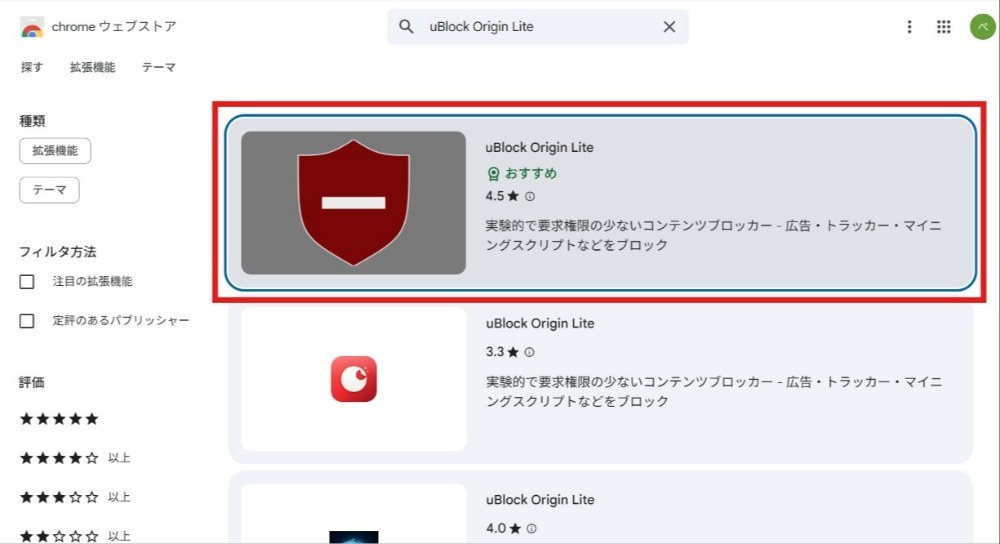The height and width of the screenshot is (544, 1000).
Task: Click the search magnifier icon
Action: tap(406, 27)
